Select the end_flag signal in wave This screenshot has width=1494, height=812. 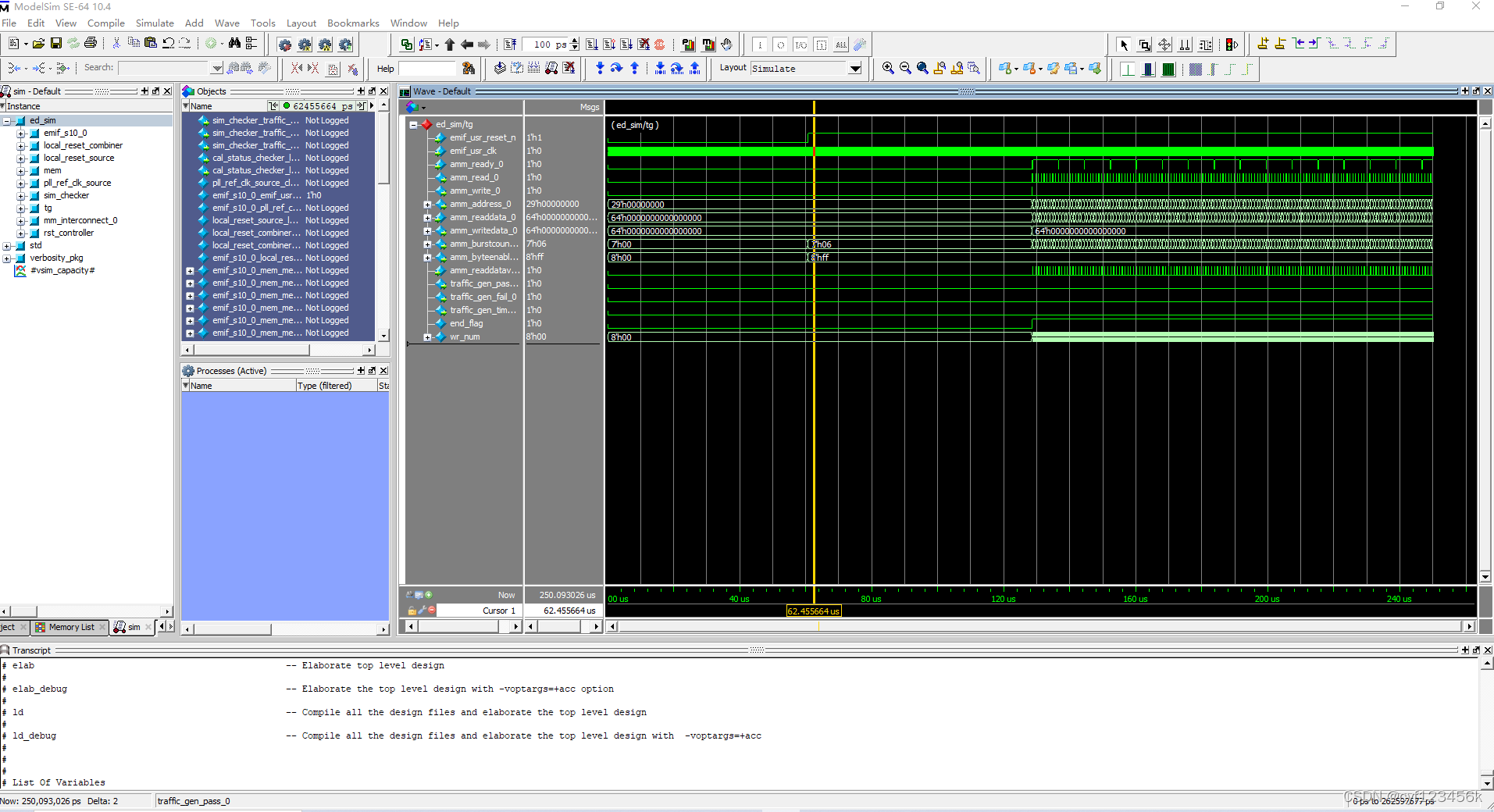tap(466, 324)
